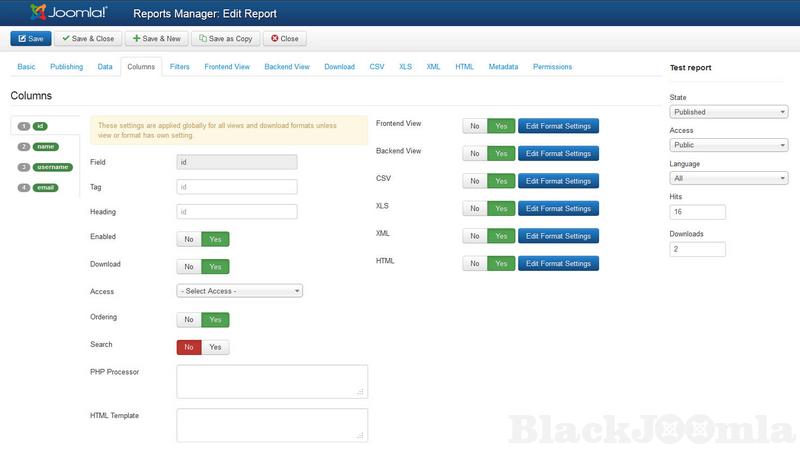Click the PHP Processor text area
The width and height of the screenshot is (800, 449).
(x=272, y=381)
